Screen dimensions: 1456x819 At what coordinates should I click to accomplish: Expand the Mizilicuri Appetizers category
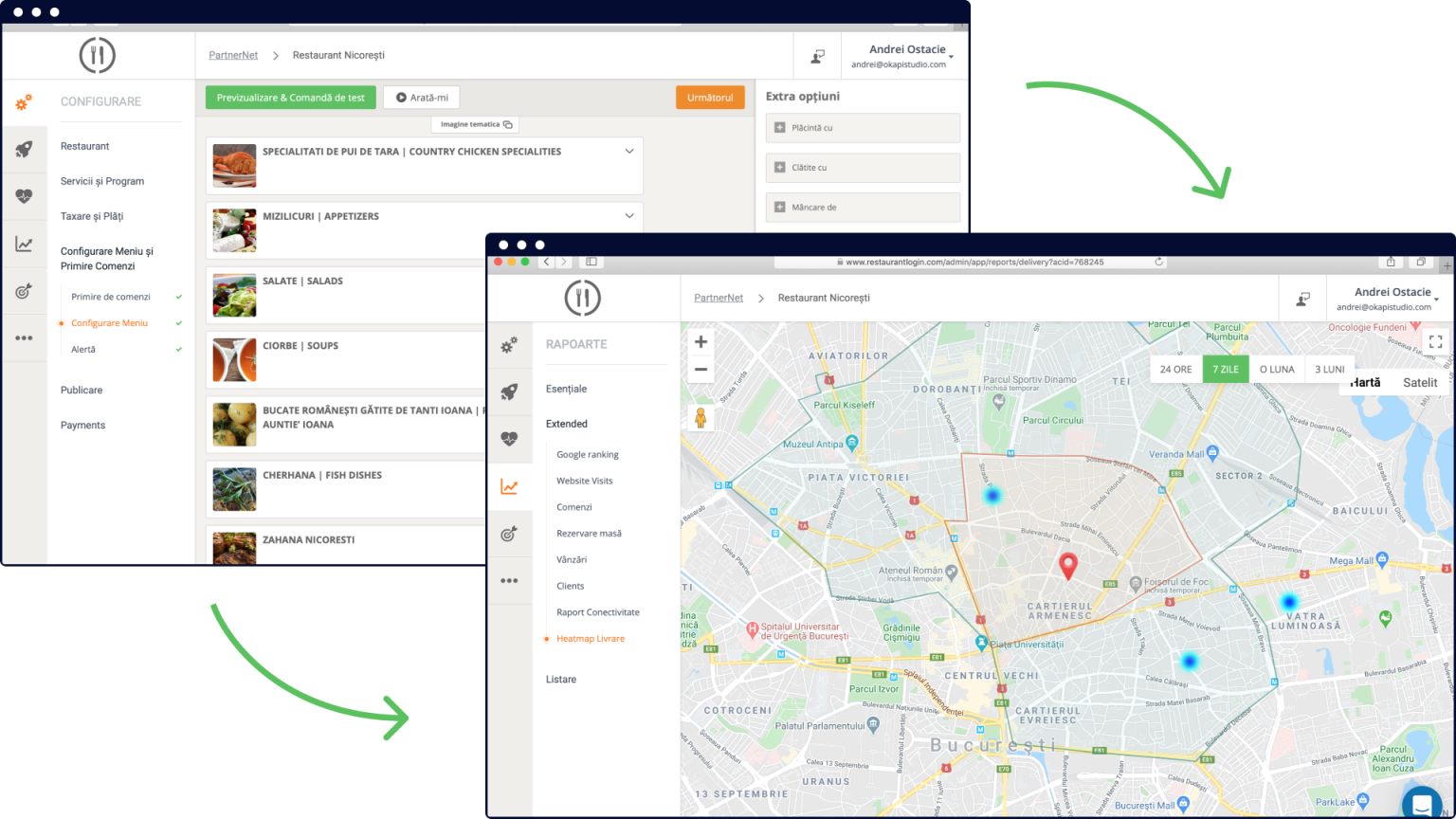coord(629,216)
